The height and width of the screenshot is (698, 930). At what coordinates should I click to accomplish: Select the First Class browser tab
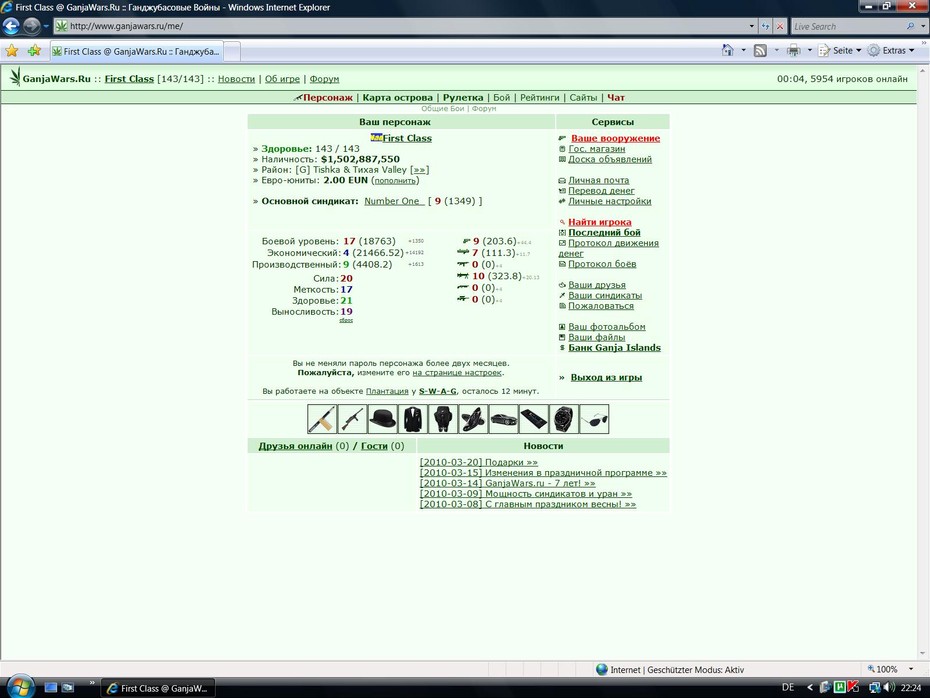click(x=136, y=52)
